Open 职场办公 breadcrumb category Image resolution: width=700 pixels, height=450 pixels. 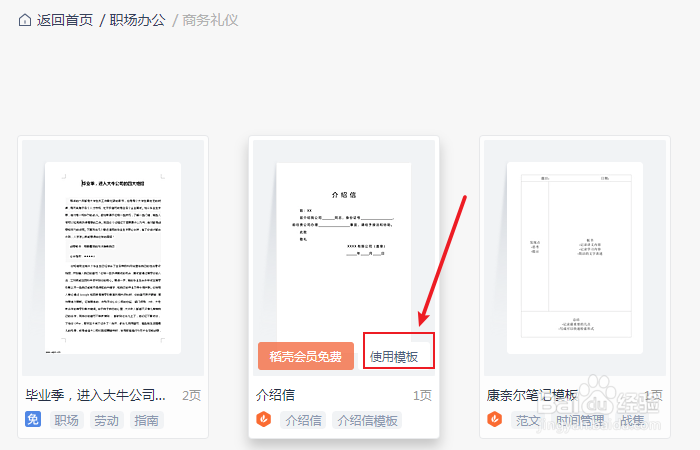137,20
